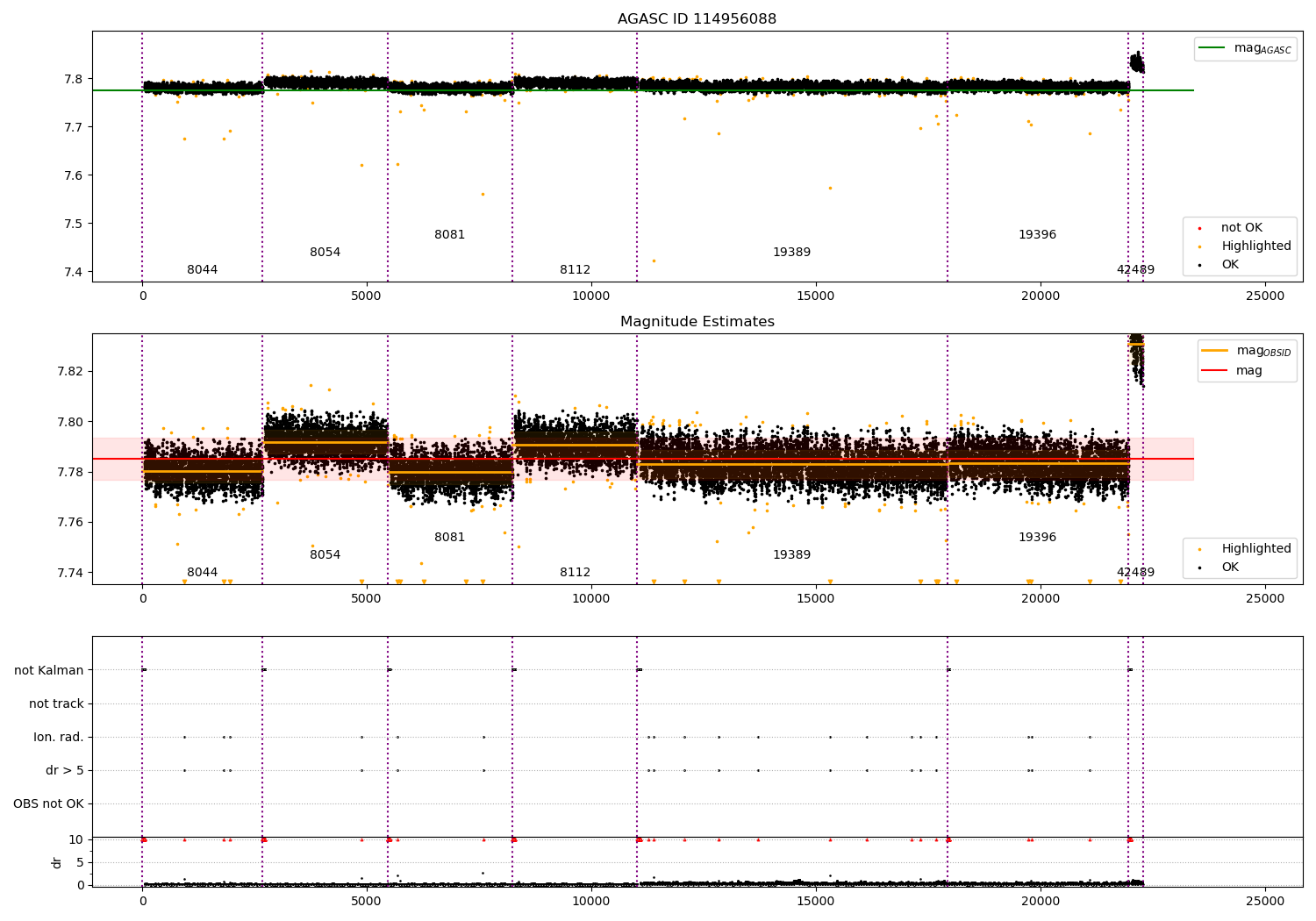Click the rotated 'dr' y-axis label
Image resolution: width=1316 pixels, height=921 pixels.
pyautogui.click(x=57, y=862)
